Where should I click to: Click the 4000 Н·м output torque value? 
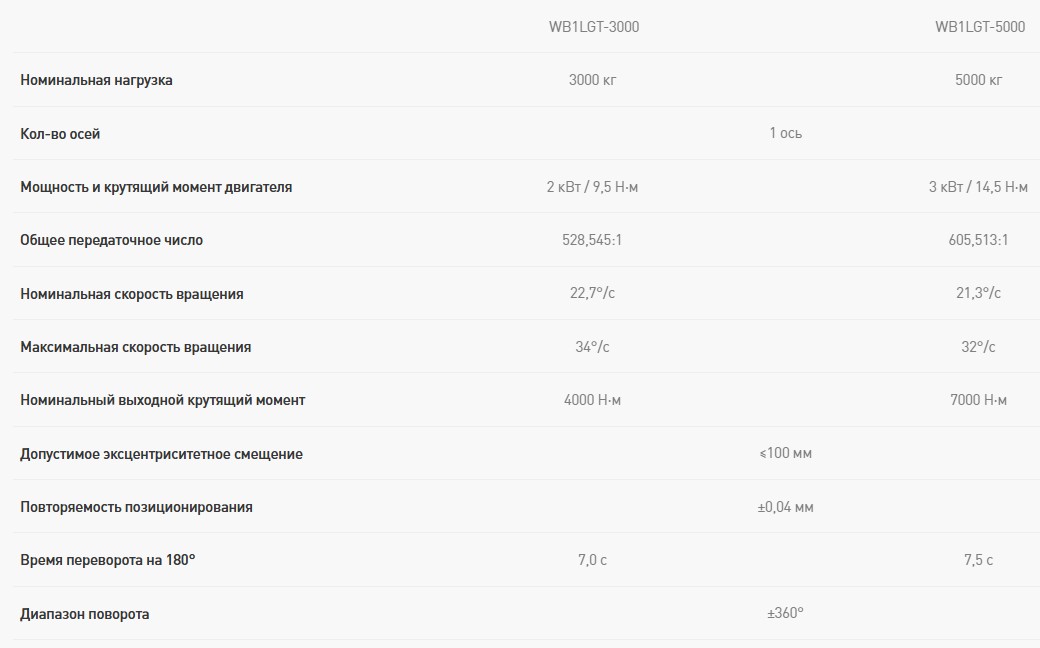[592, 400]
